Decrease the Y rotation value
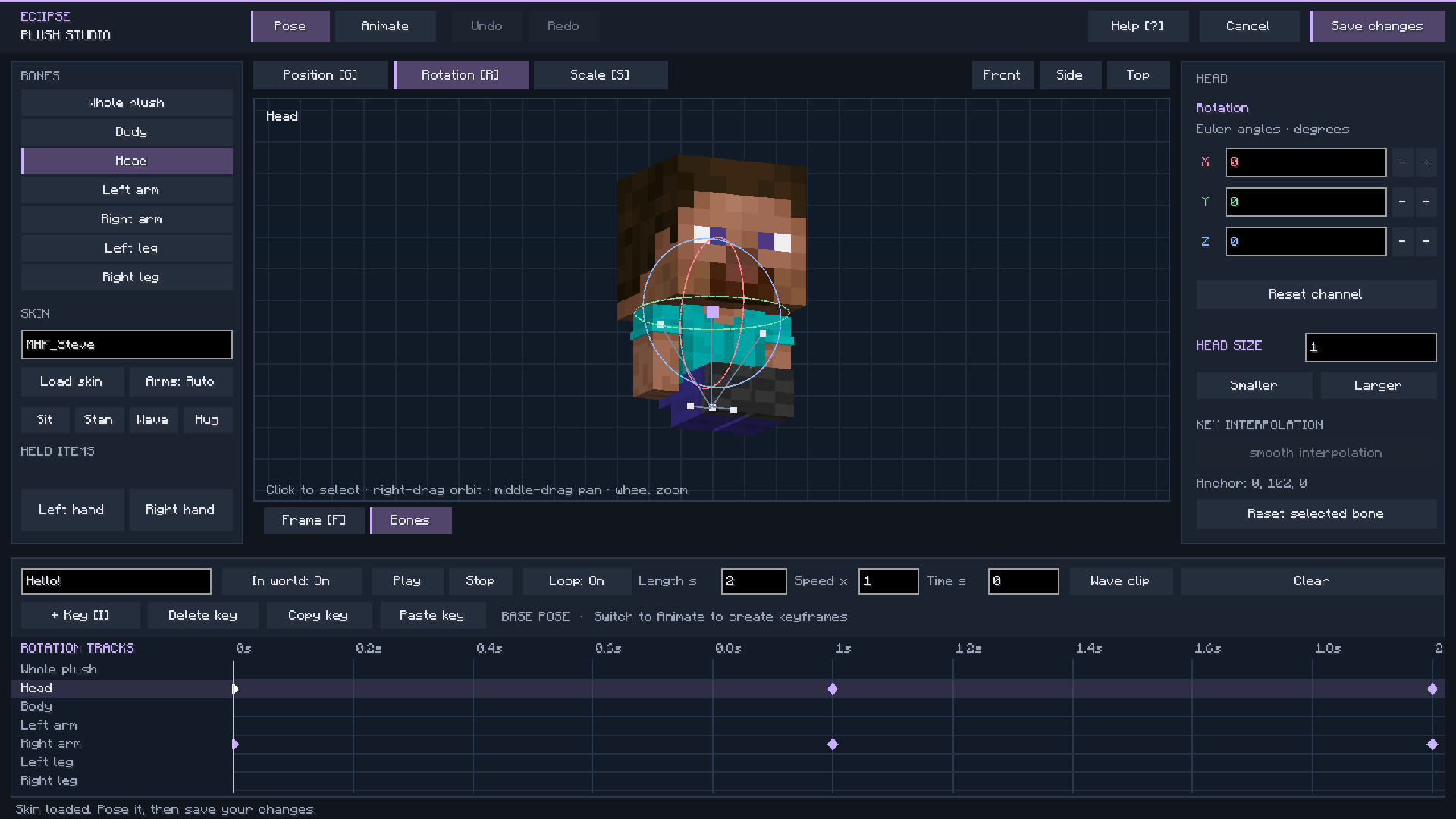 click(1402, 202)
